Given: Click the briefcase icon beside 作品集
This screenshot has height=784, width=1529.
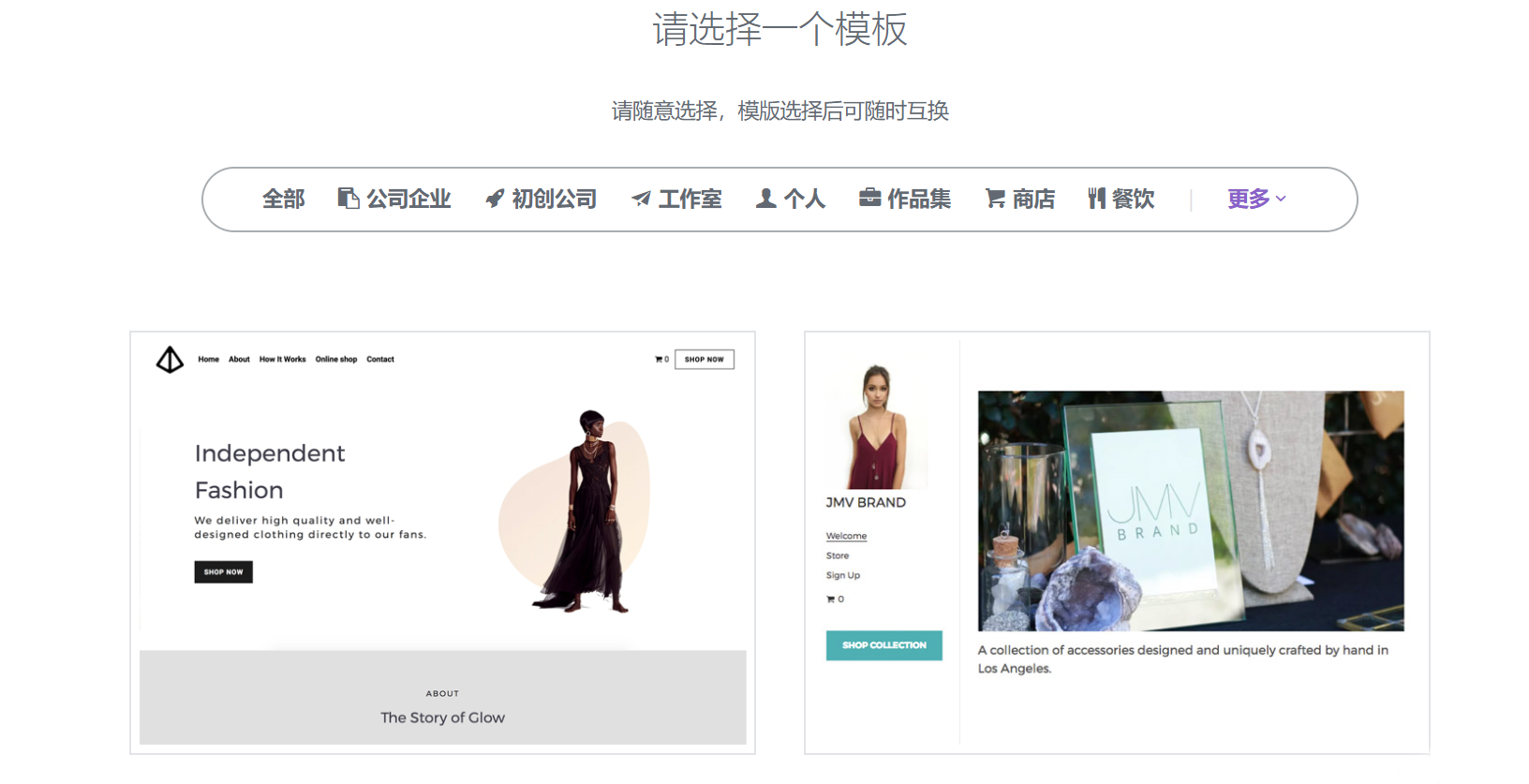Looking at the screenshot, I should (x=869, y=198).
